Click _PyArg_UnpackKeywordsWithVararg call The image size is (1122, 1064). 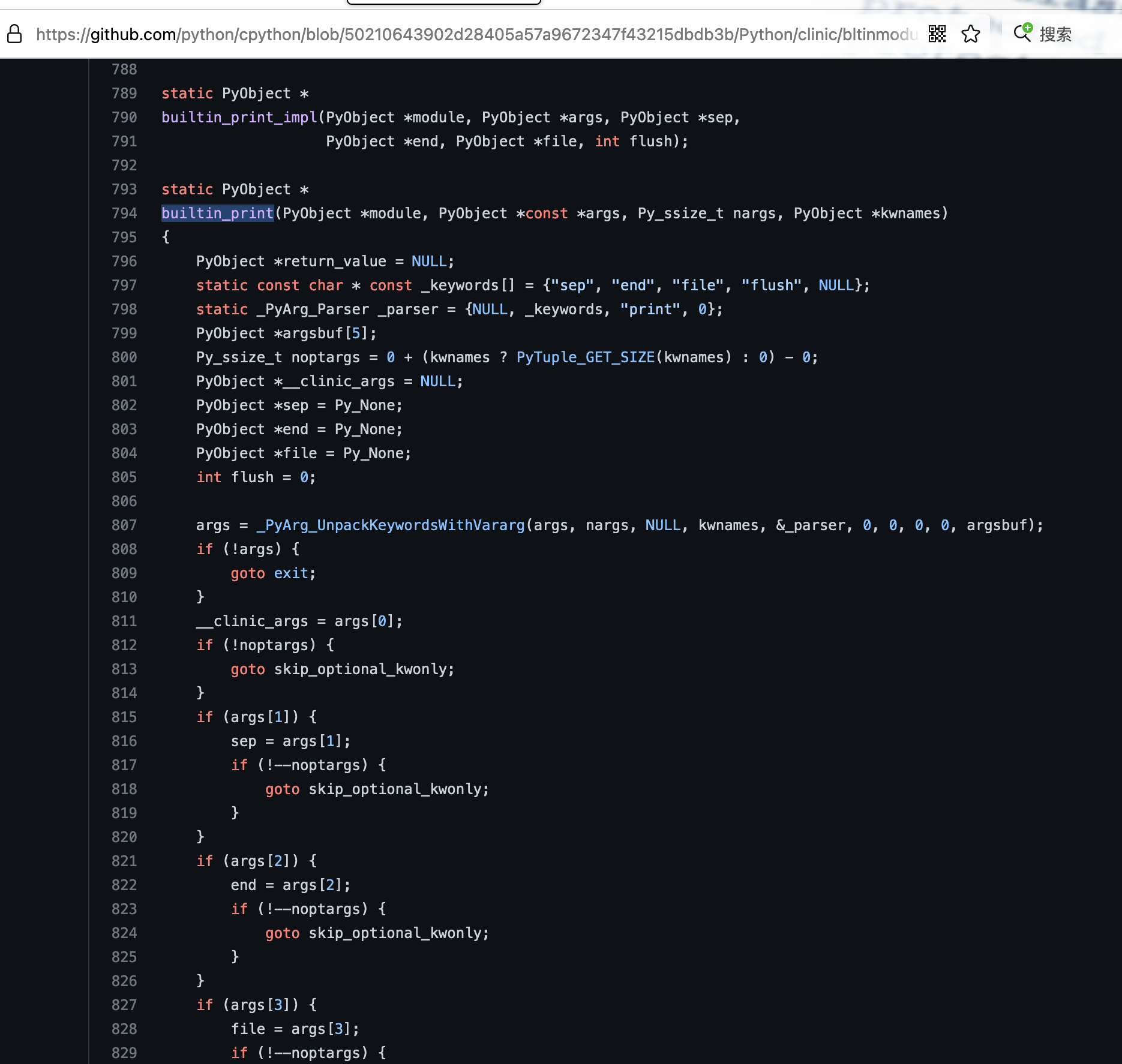[391, 525]
